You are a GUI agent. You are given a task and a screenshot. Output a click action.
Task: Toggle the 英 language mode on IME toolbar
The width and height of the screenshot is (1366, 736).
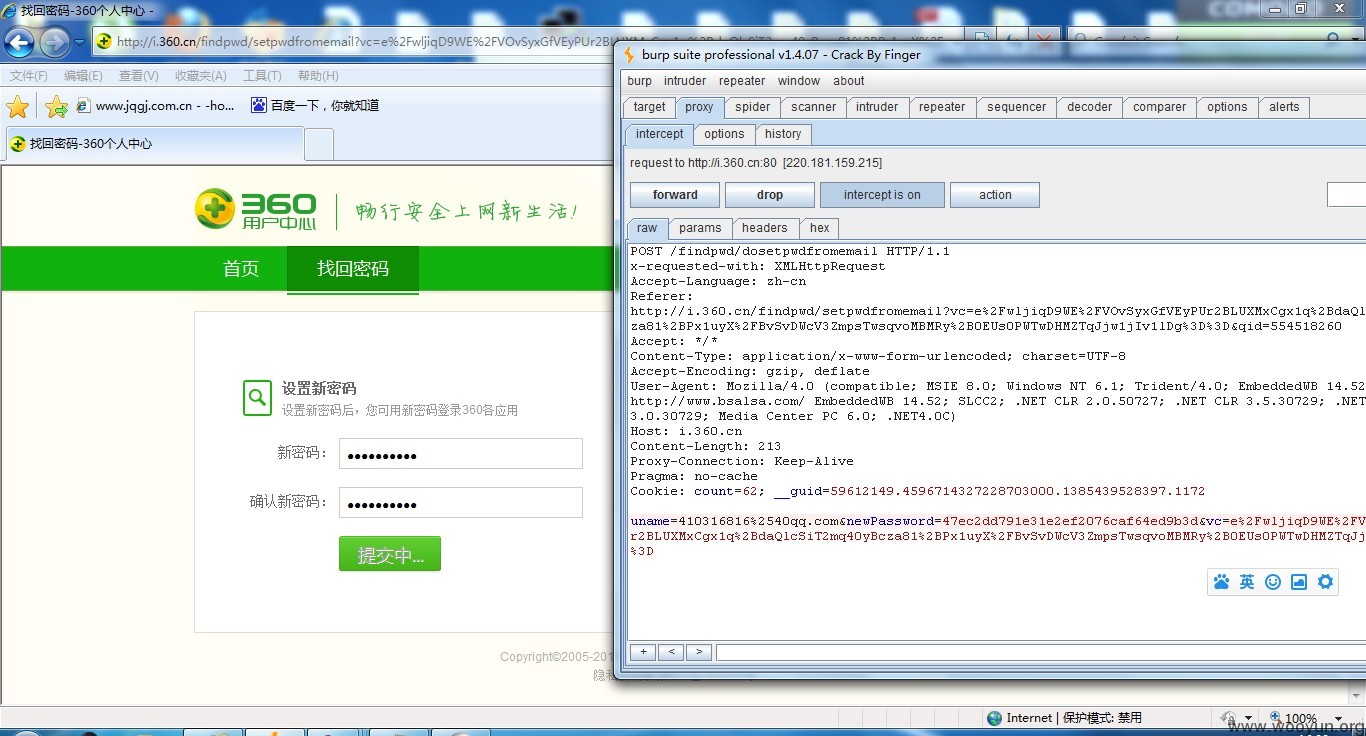point(1247,582)
